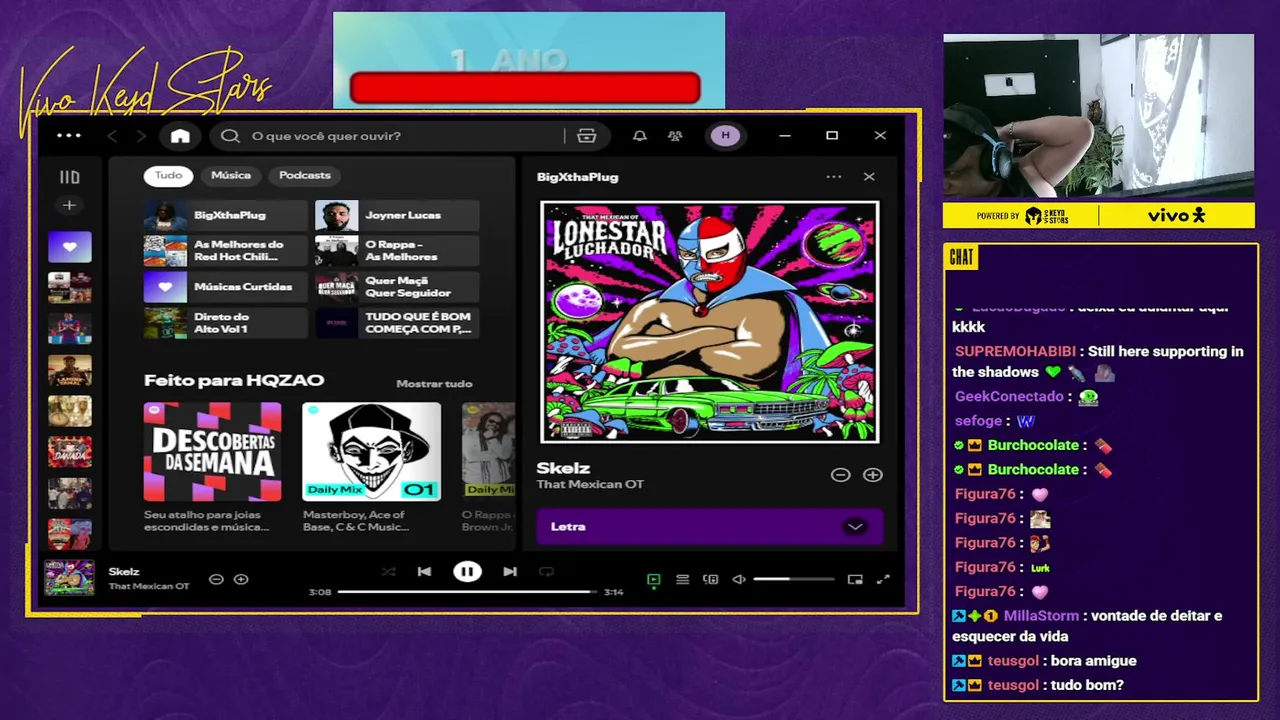Navigate back with the left arrow
This screenshot has height=720, width=1280.
(113, 136)
